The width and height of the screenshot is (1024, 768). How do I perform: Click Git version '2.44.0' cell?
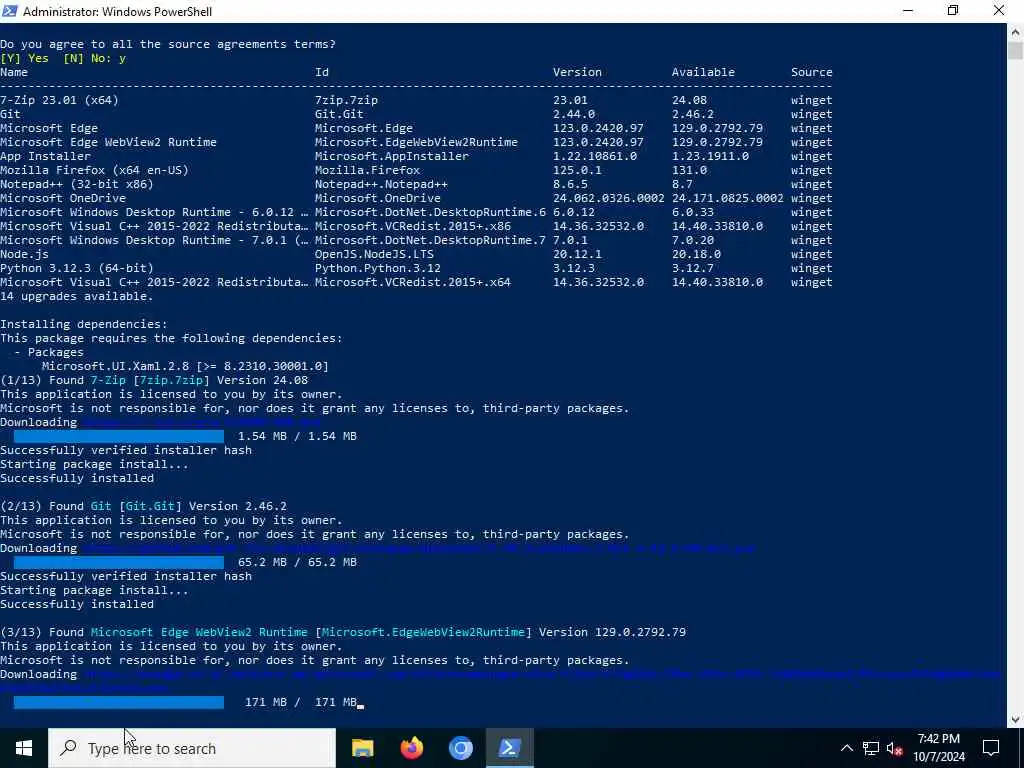(x=574, y=114)
